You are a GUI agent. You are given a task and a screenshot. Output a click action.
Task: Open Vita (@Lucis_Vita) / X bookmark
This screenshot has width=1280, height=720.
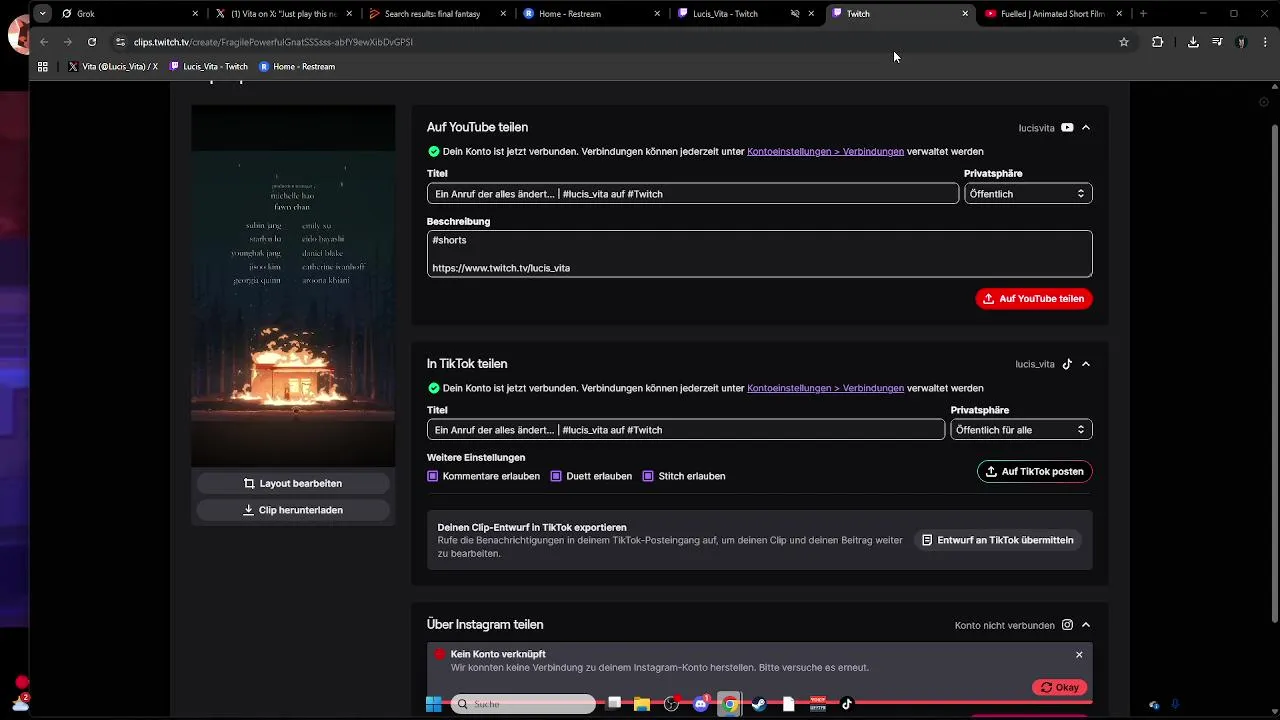coord(113,67)
